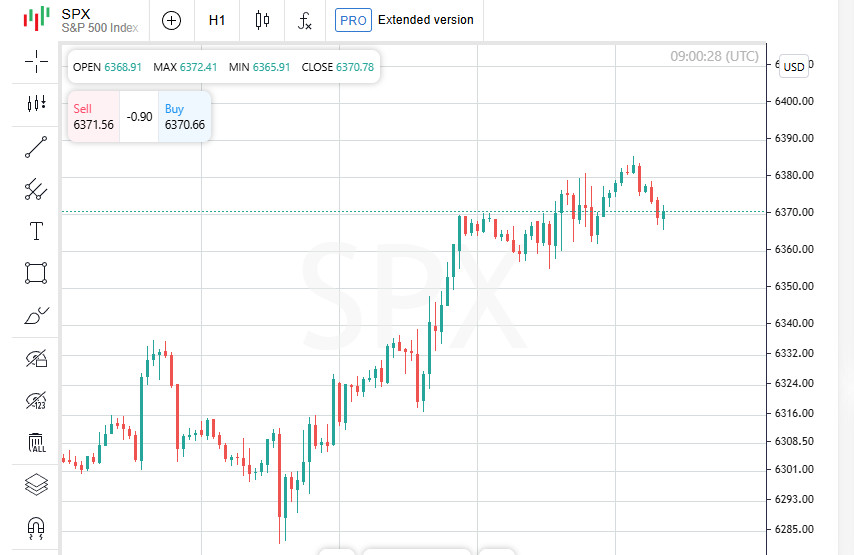The image size is (854, 555).
Task: Select the Text annotation tool
Action: (36, 231)
